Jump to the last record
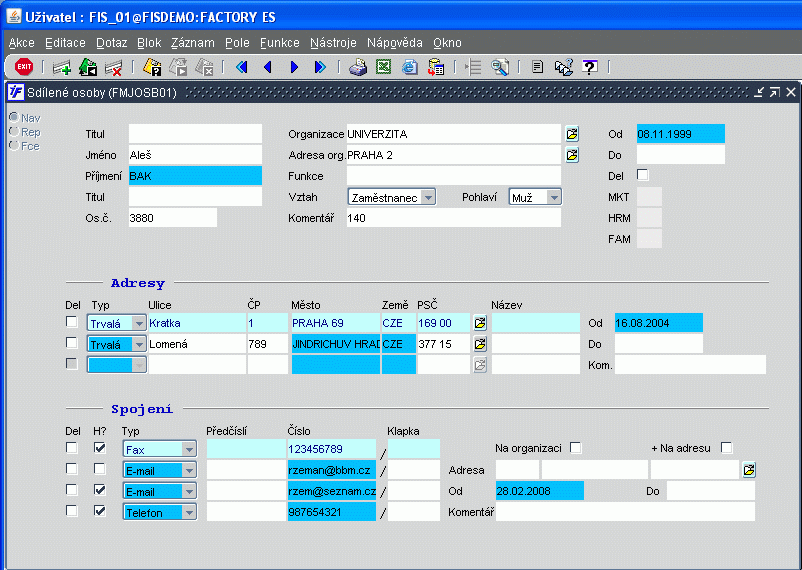Image resolution: width=802 pixels, height=570 pixels. tap(320, 67)
